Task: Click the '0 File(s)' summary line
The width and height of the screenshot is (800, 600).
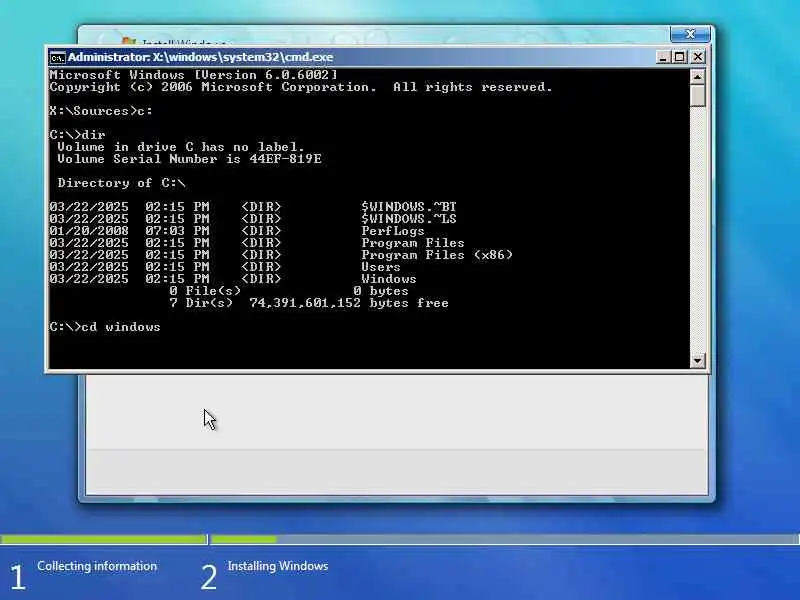Action: [x=289, y=291]
